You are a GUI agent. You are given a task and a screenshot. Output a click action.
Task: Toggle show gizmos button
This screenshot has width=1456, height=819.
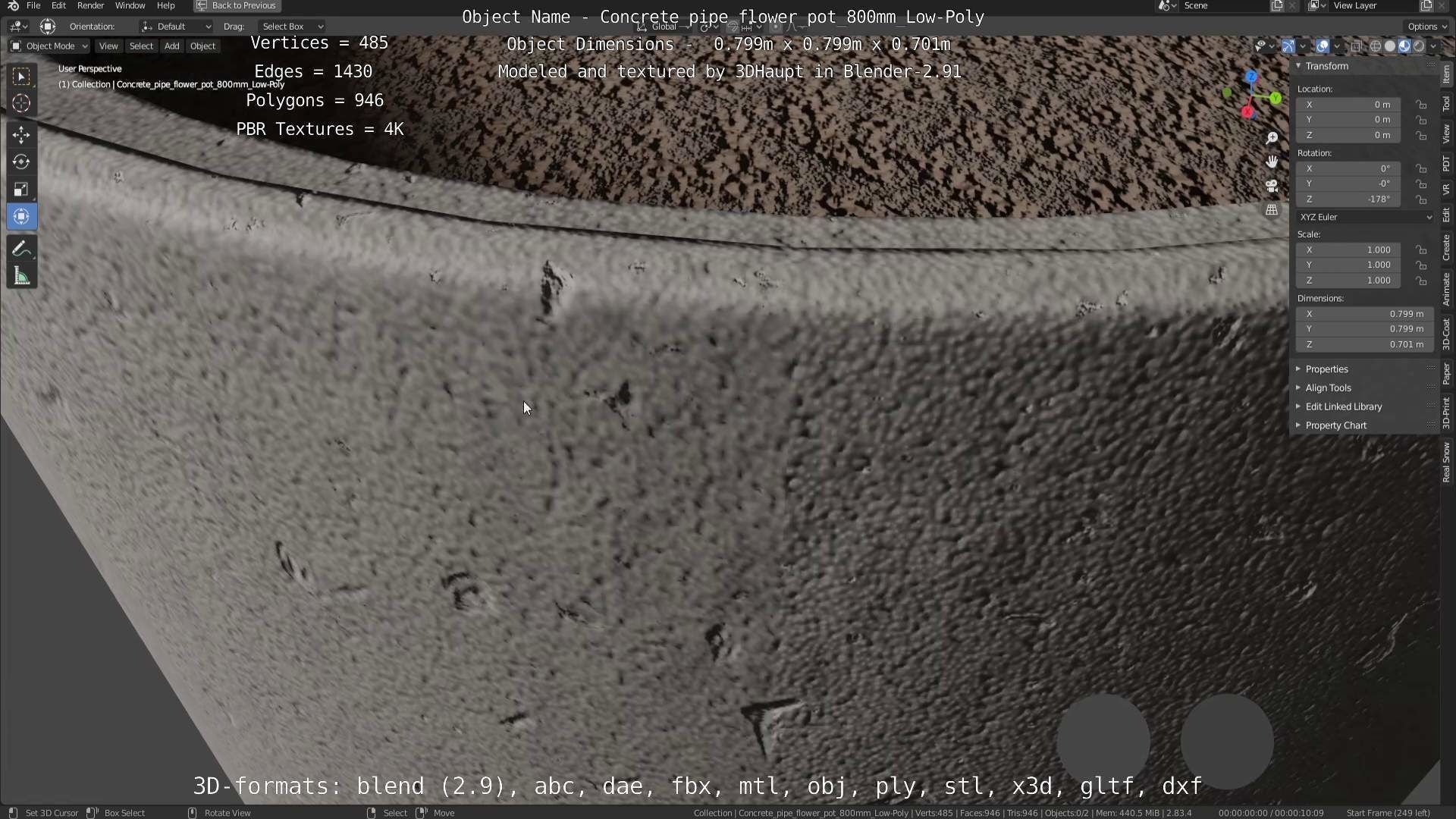pyautogui.click(x=1288, y=46)
